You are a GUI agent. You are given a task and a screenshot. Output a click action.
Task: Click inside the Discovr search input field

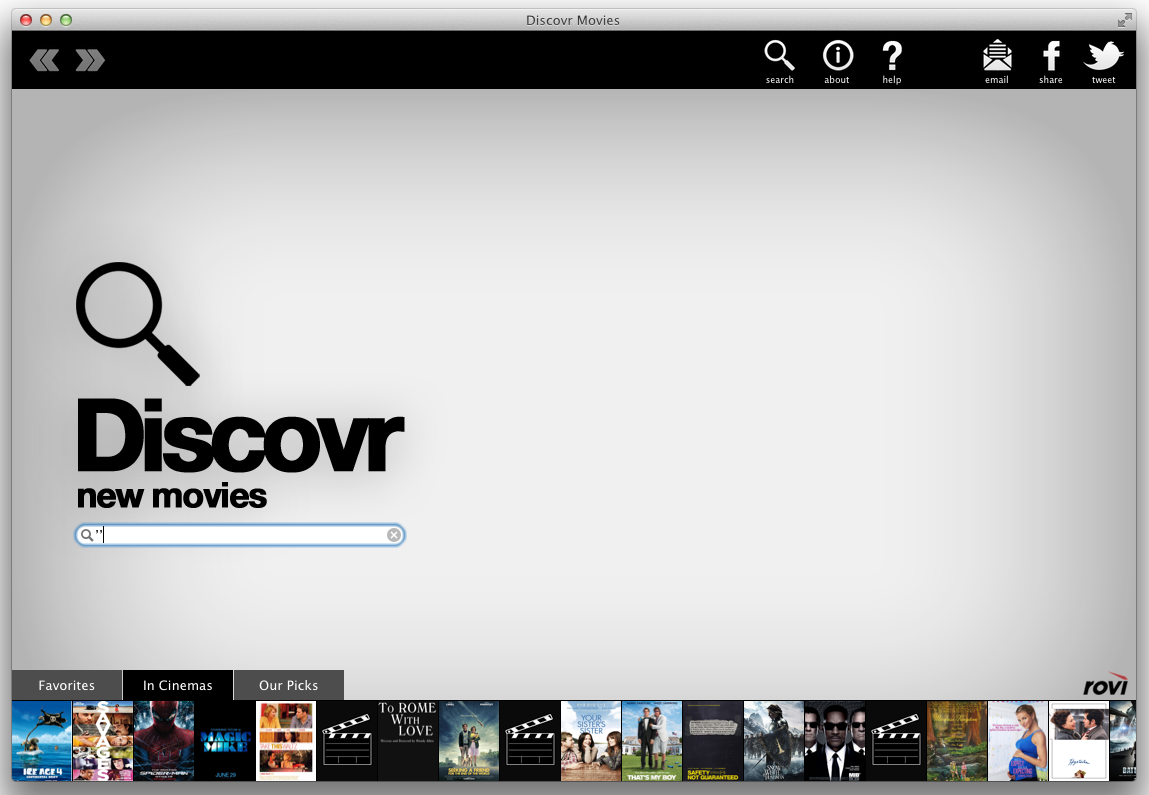click(240, 536)
